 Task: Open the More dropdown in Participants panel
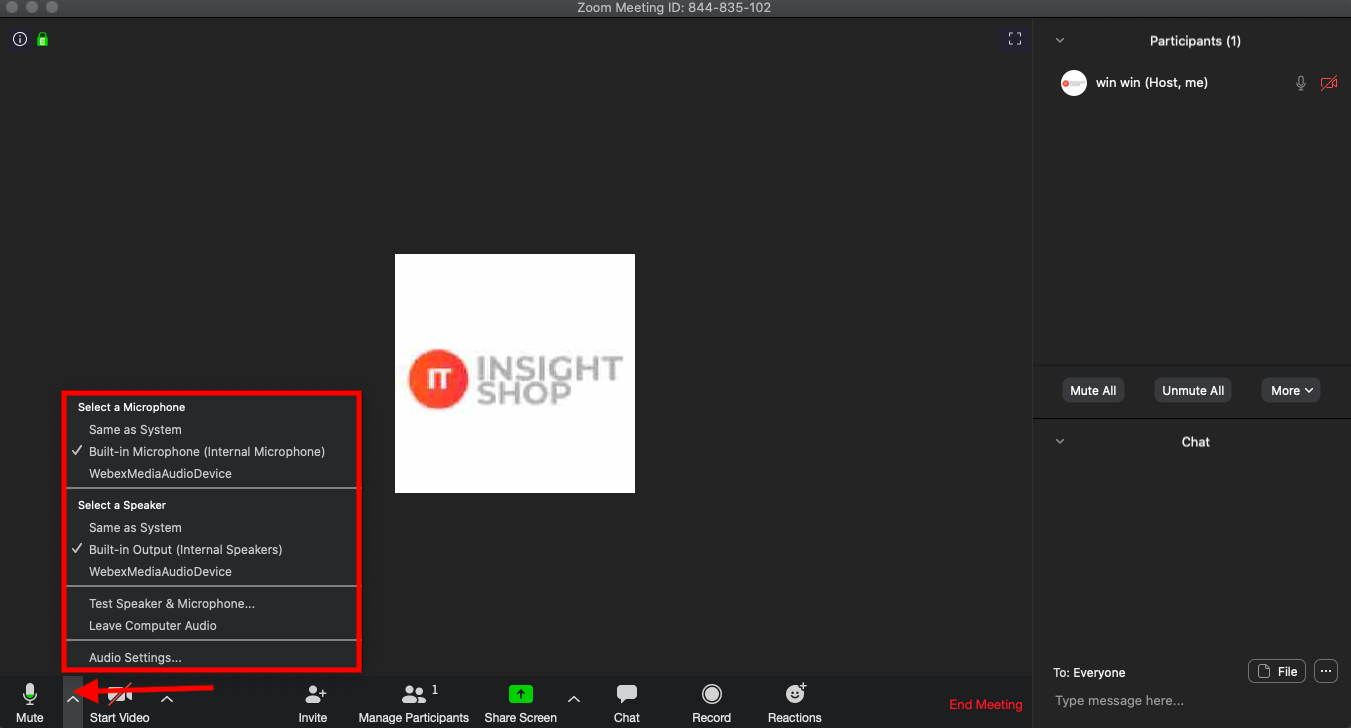[1291, 390]
